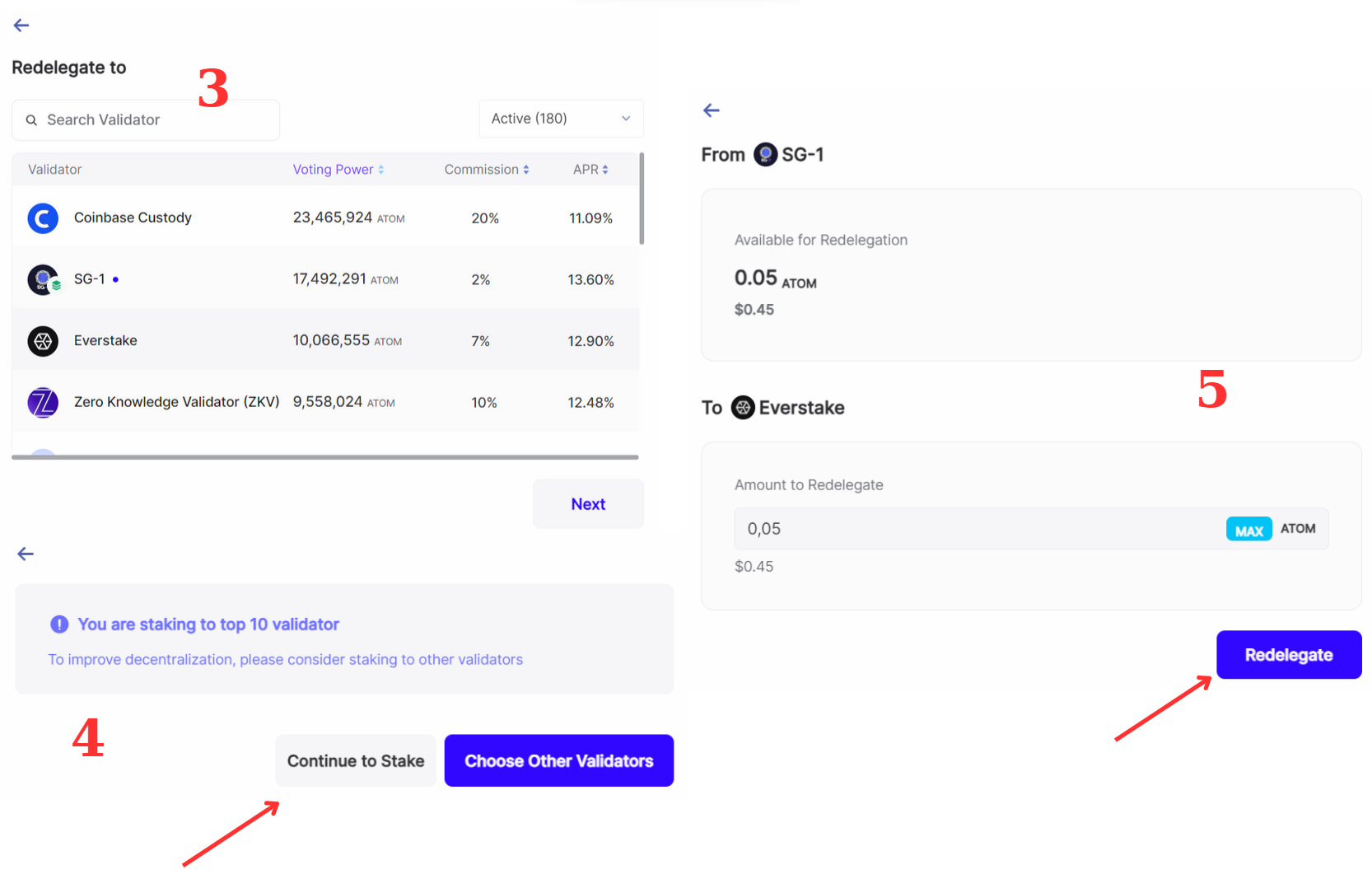Click the 13.60% APR cell
Viewport: 1372px width, 879px height.
click(590, 280)
